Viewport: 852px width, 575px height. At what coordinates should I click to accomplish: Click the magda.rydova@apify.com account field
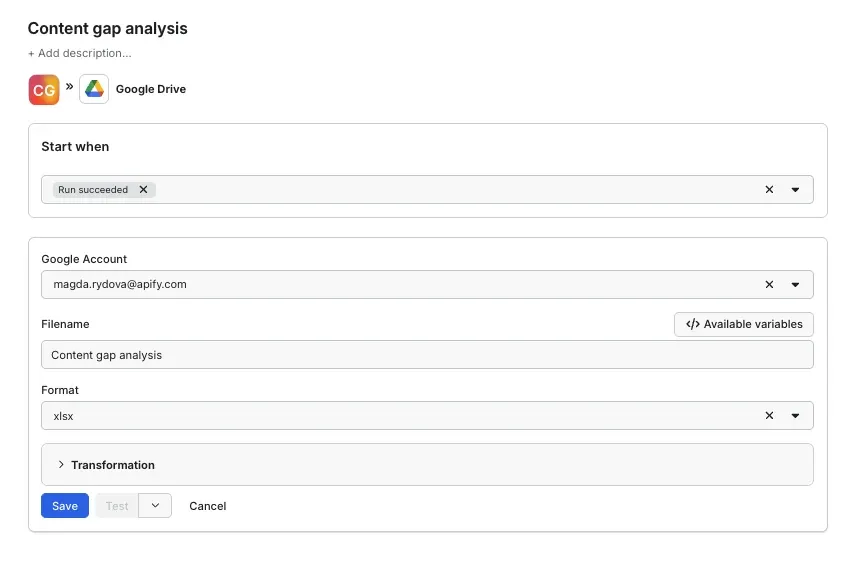point(427,284)
